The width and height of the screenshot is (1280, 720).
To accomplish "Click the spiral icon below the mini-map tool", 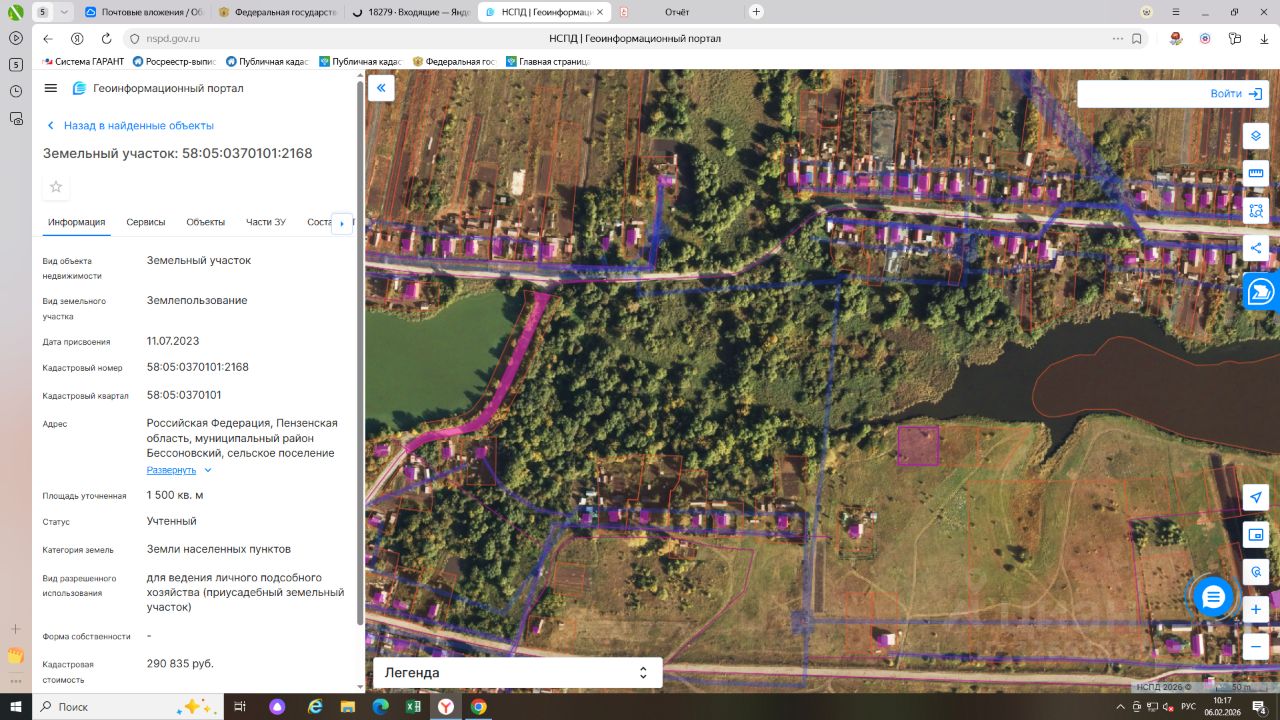I will tap(1256, 572).
